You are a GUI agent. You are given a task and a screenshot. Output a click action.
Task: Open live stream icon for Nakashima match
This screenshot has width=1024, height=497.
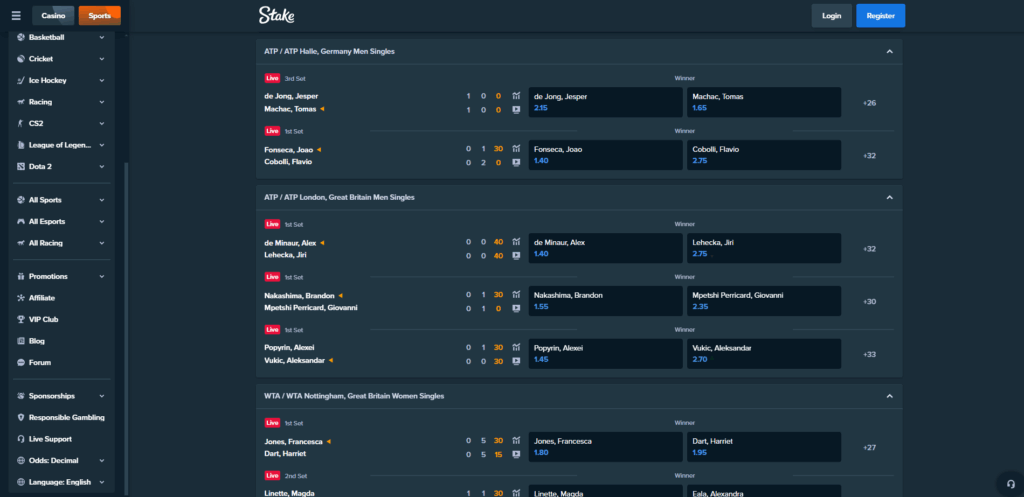[x=516, y=308]
